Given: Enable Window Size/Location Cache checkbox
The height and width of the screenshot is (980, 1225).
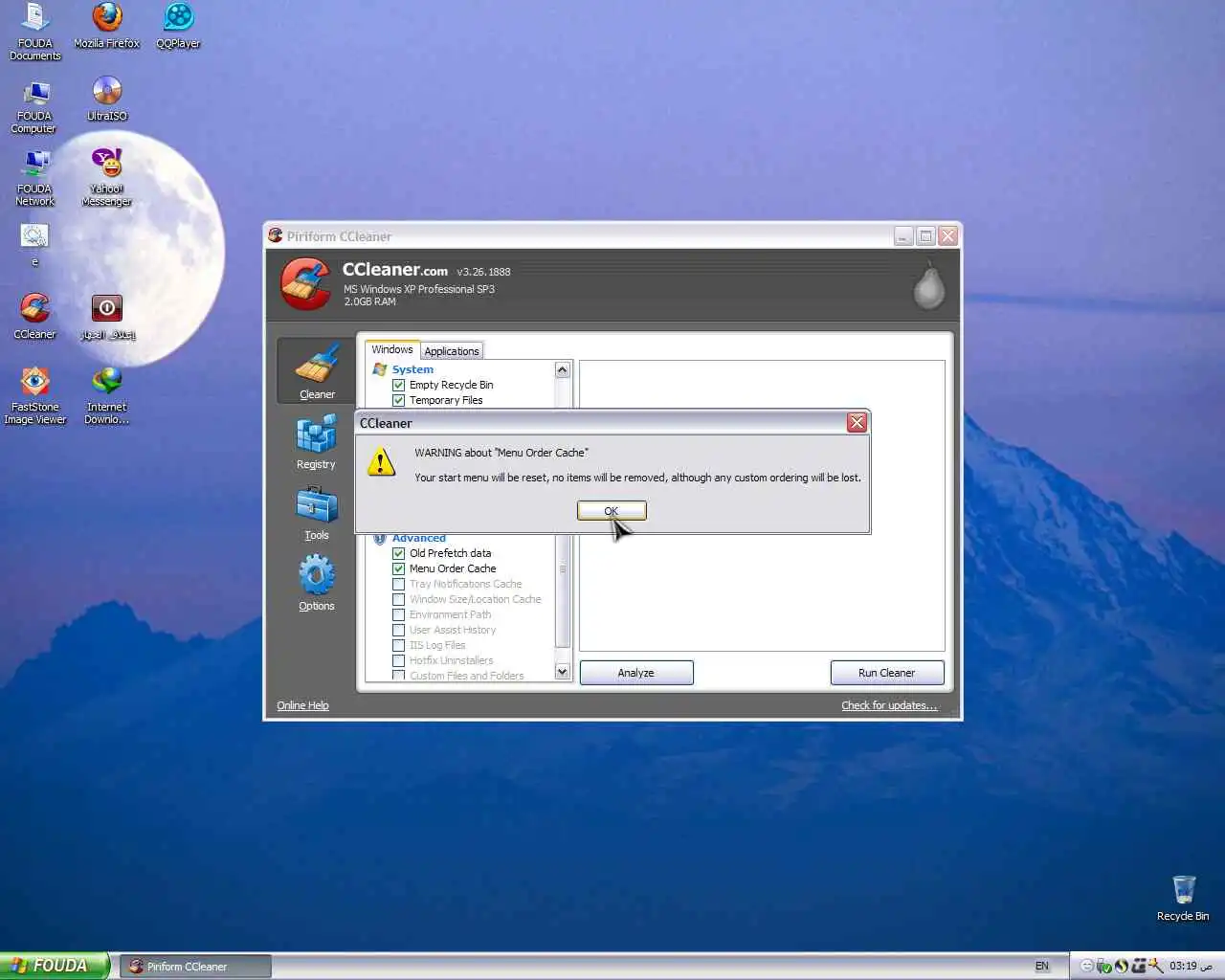Looking at the screenshot, I should pos(399,599).
